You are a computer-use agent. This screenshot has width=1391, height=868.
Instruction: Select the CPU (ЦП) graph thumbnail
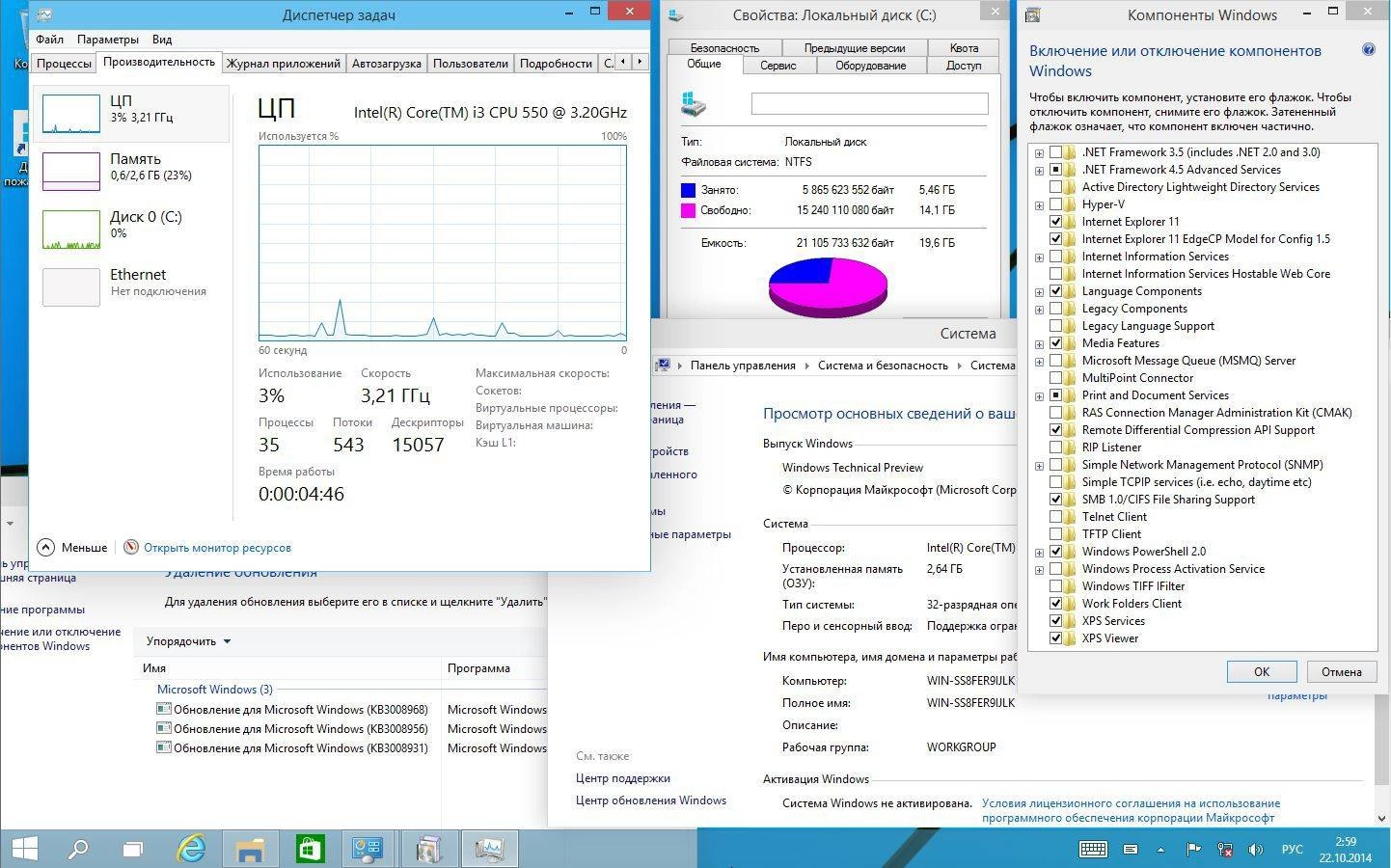click(71, 114)
